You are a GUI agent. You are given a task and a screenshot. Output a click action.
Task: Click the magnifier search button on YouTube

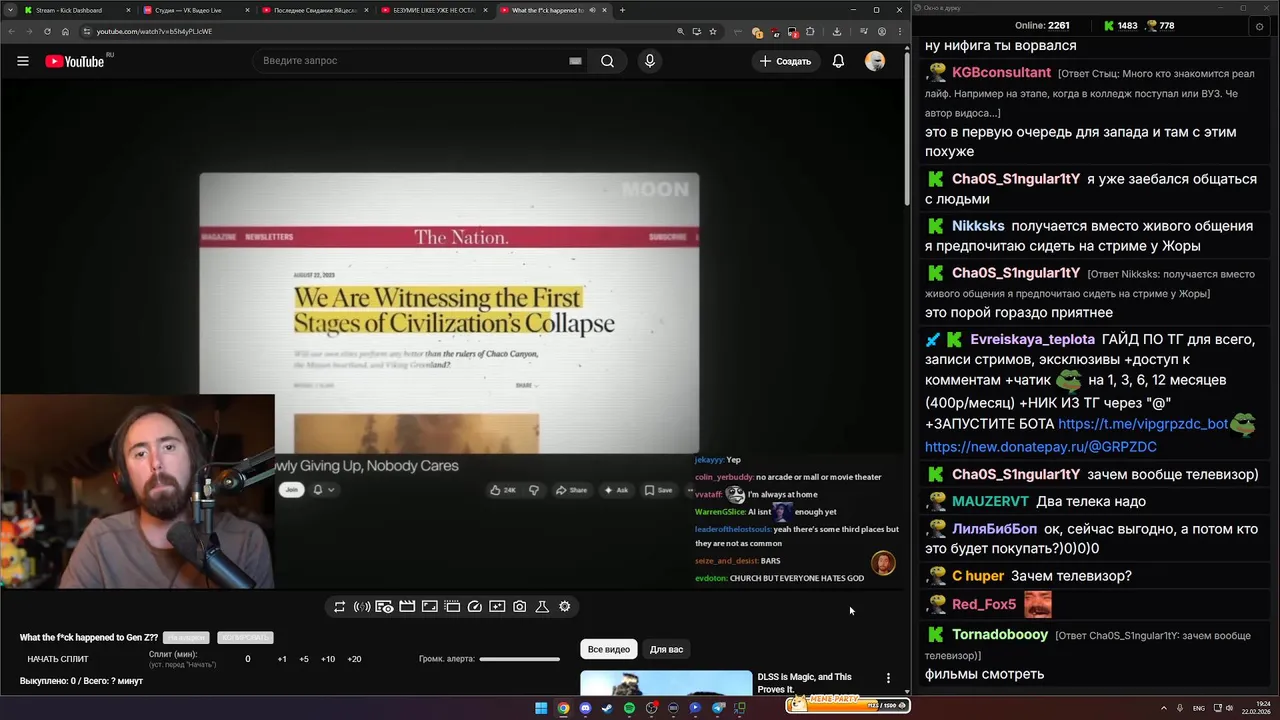(607, 61)
